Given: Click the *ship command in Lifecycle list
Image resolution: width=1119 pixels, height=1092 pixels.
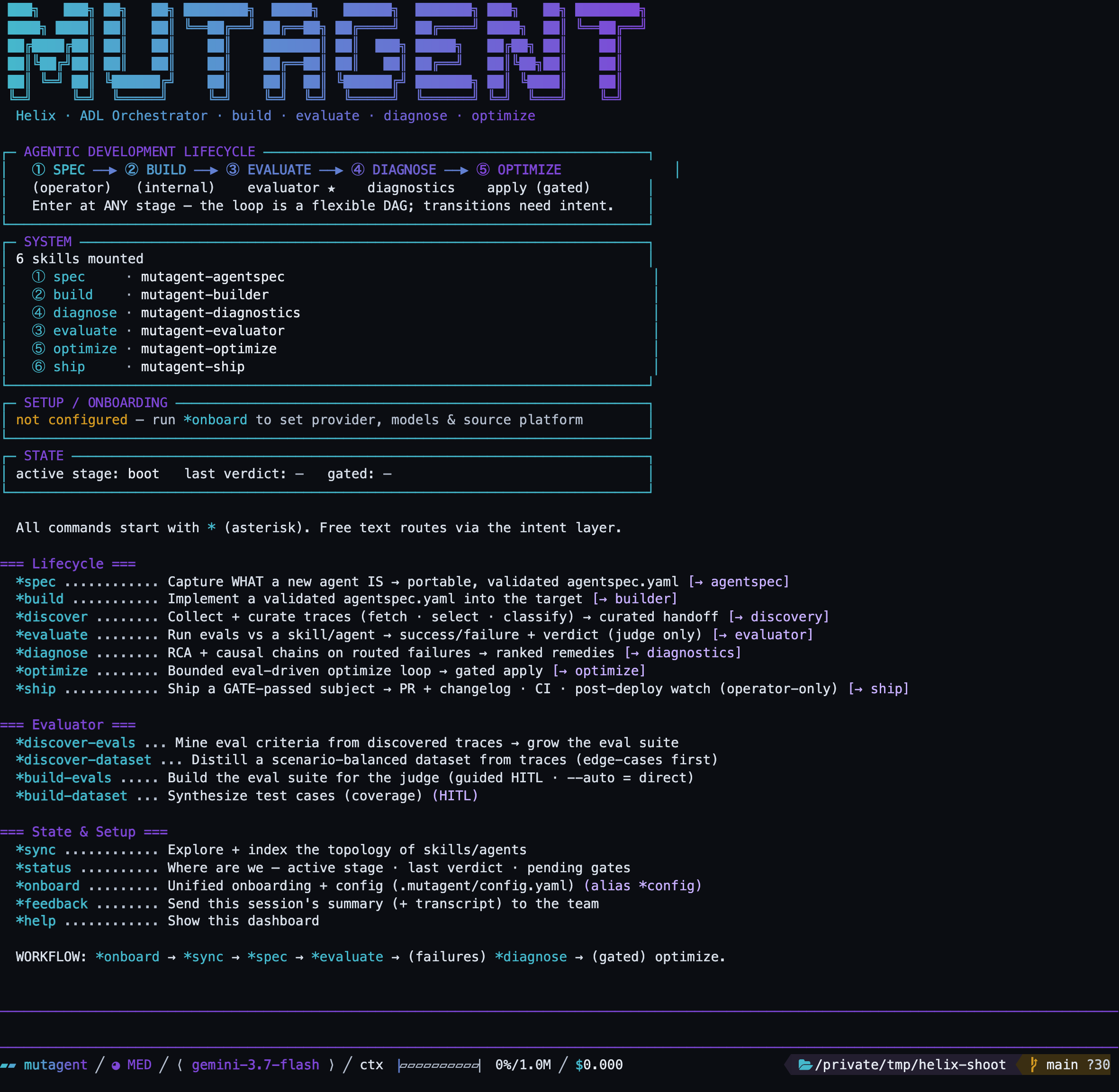Looking at the screenshot, I should (36, 689).
